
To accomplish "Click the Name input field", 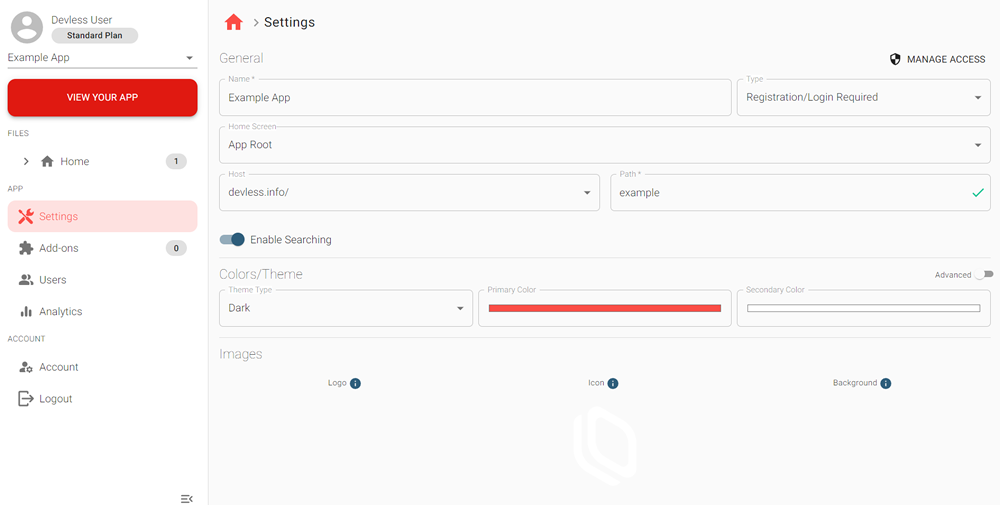I will click(x=475, y=98).
